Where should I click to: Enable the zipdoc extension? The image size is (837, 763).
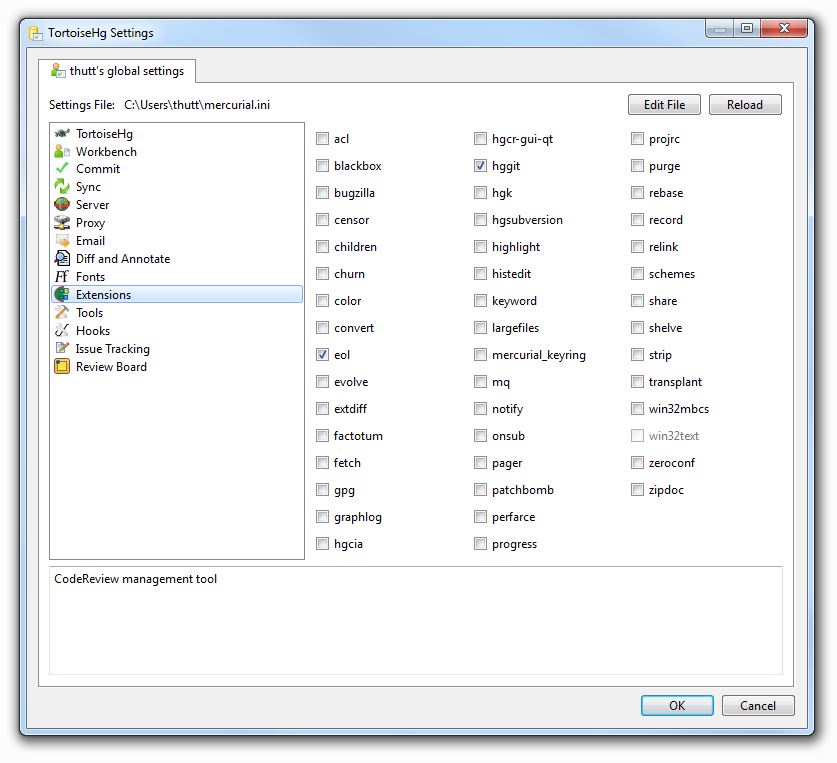pos(637,489)
